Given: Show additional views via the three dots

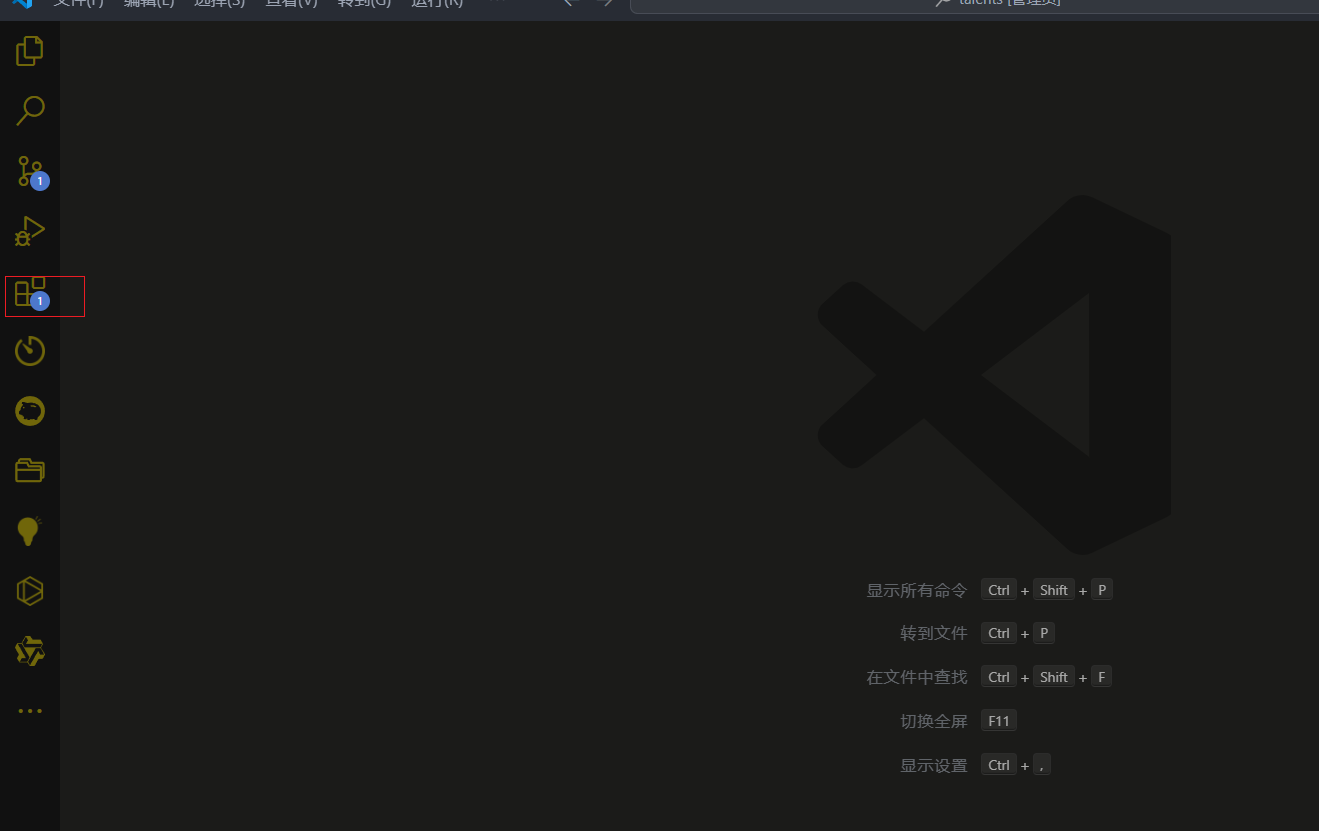Looking at the screenshot, I should pyautogui.click(x=30, y=711).
